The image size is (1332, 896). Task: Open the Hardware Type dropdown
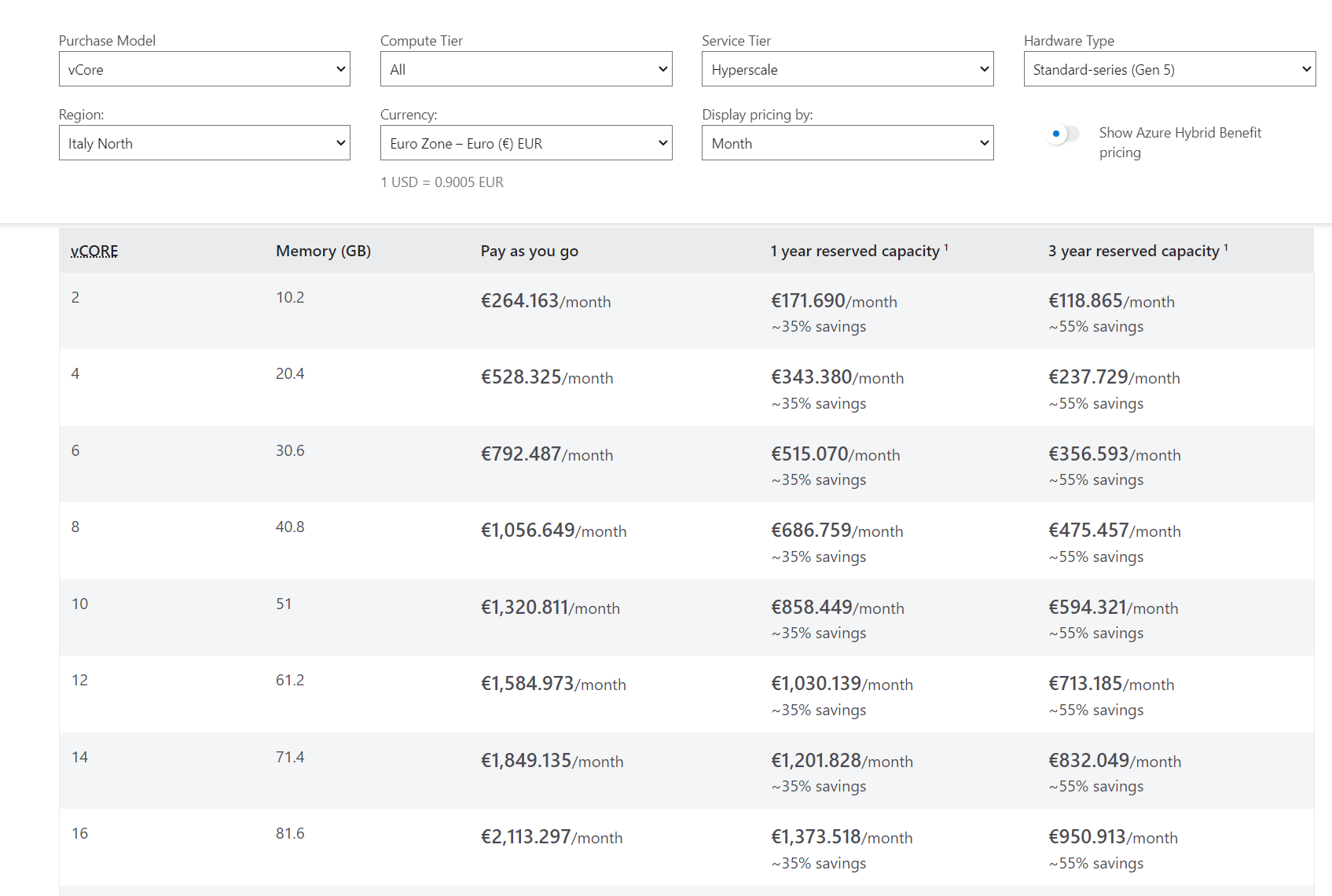point(1169,69)
